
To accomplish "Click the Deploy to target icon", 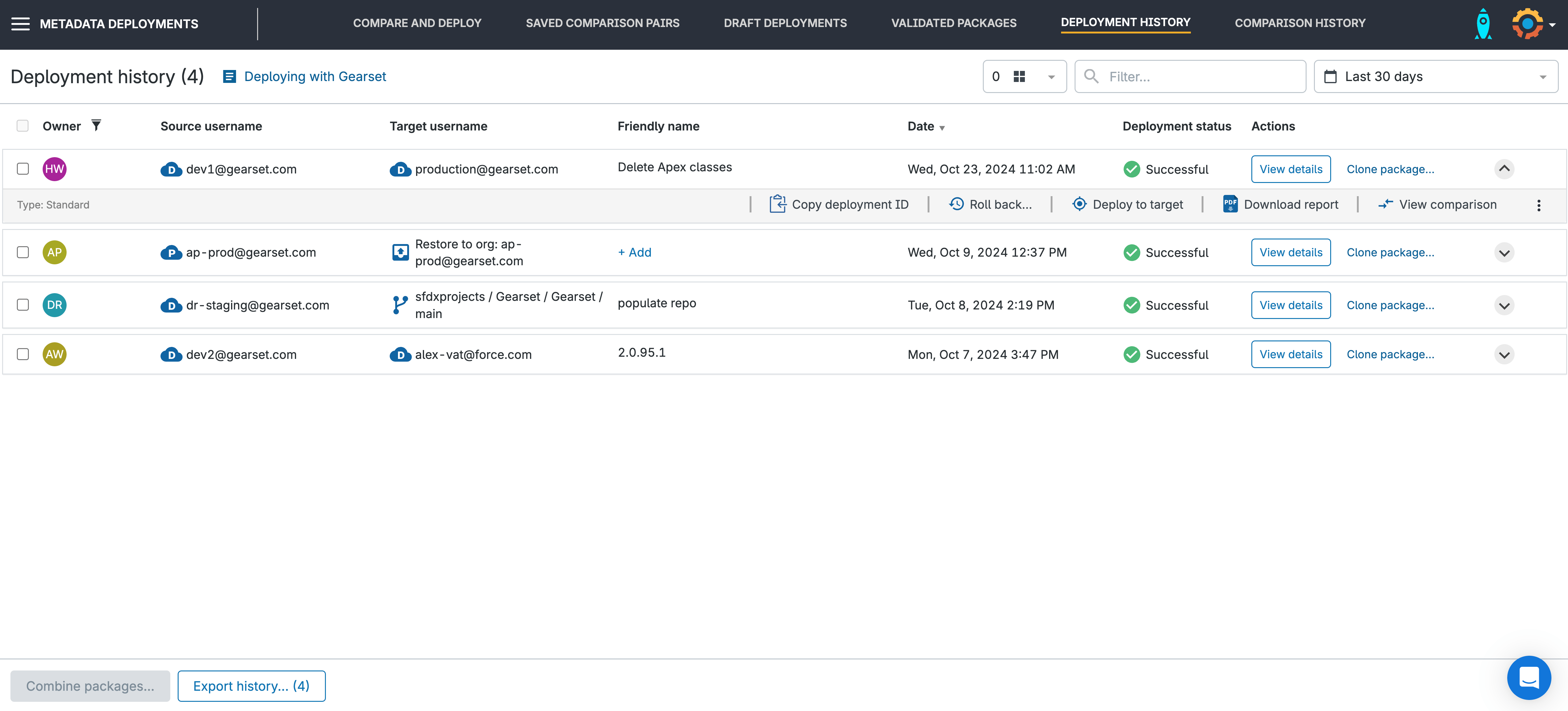I will [x=1079, y=204].
